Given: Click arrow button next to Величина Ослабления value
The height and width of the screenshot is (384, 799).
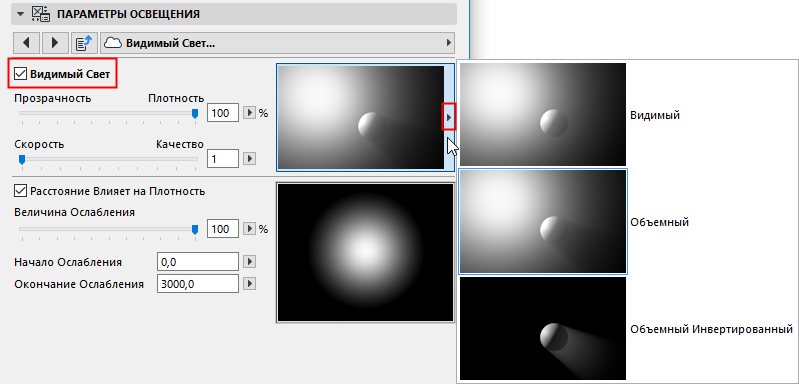Looking at the screenshot, I should coord(249,229).
